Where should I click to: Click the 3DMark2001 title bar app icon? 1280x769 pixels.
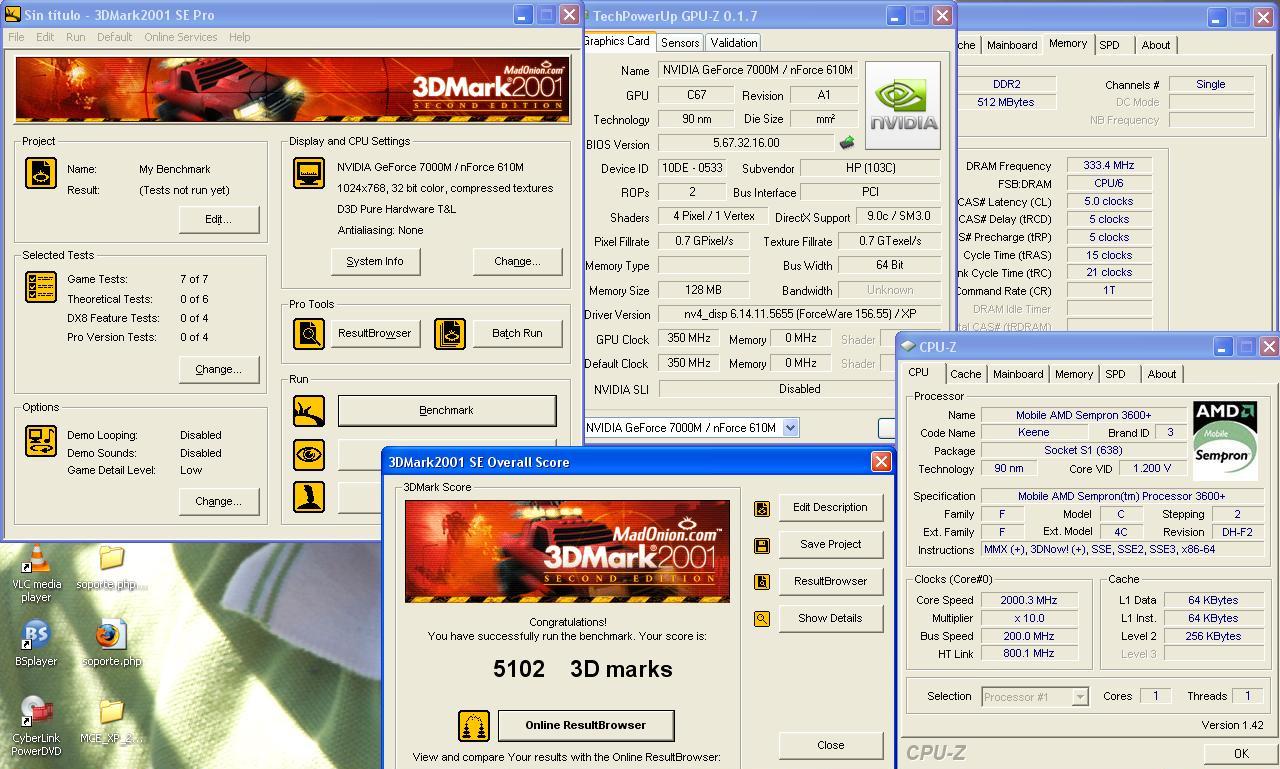pyautogui.click(x=12, y=15)
